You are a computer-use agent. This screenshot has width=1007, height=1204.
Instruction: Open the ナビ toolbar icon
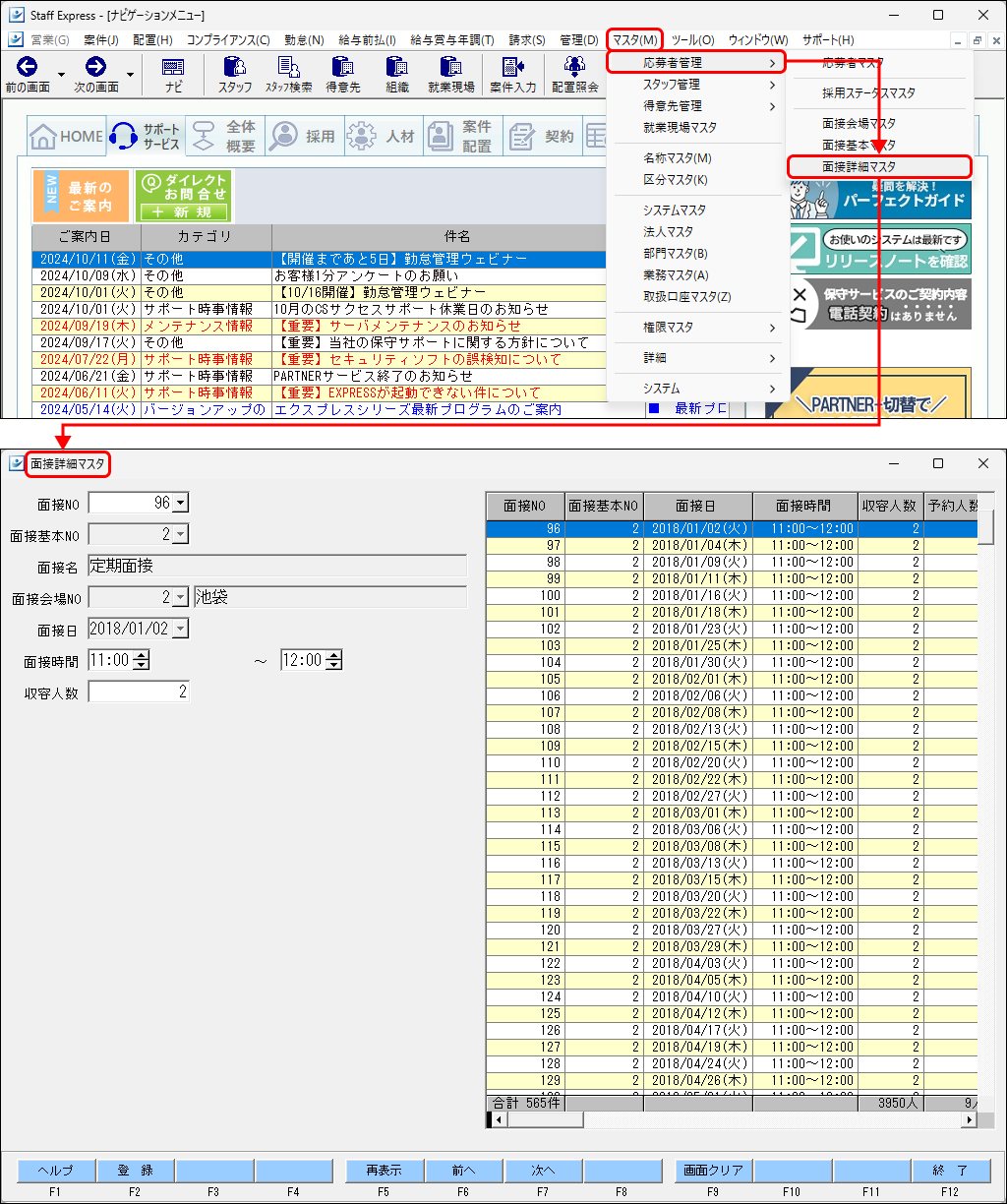pos(173,74)
